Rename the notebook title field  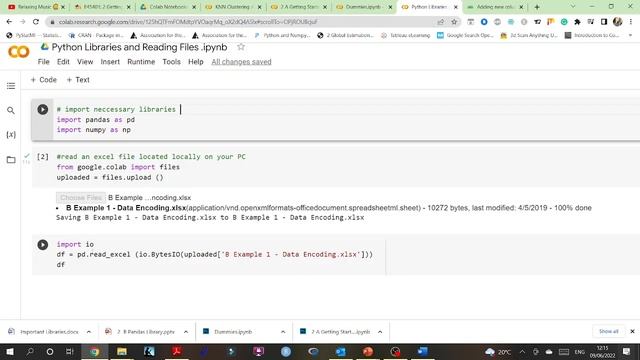pos(139,47)
